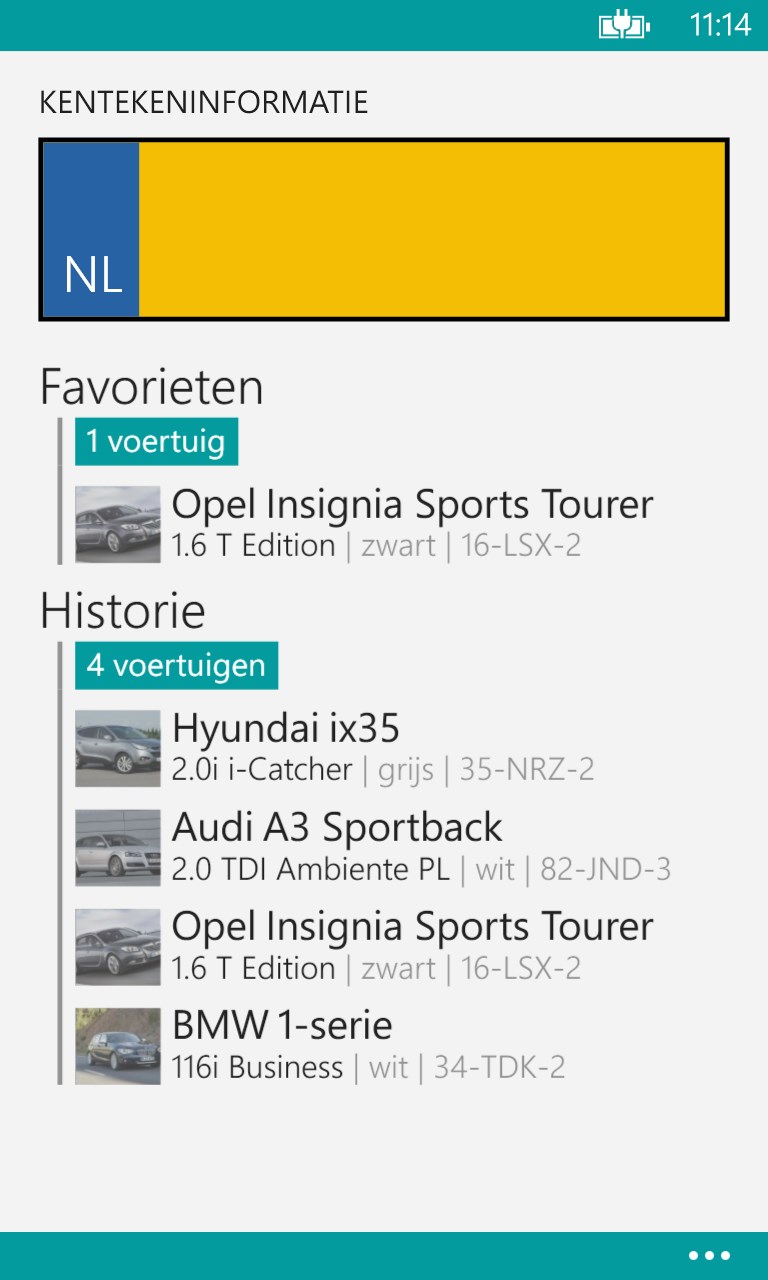Tap the '1 voertuig' group label
768x1280 pixels.
[x=156, y=441]
